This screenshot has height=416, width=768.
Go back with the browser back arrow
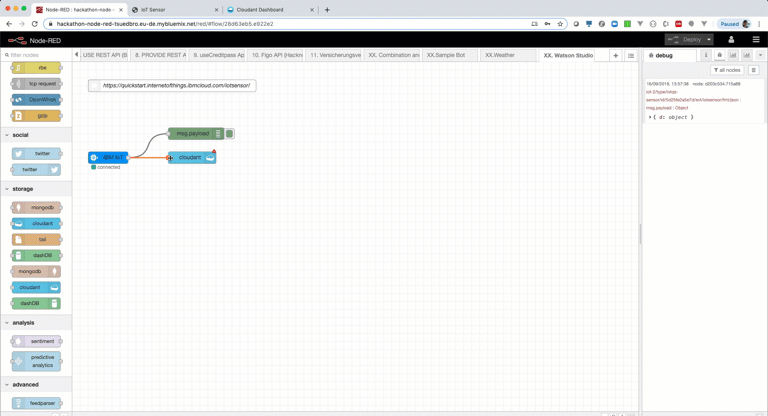[9, 24]
